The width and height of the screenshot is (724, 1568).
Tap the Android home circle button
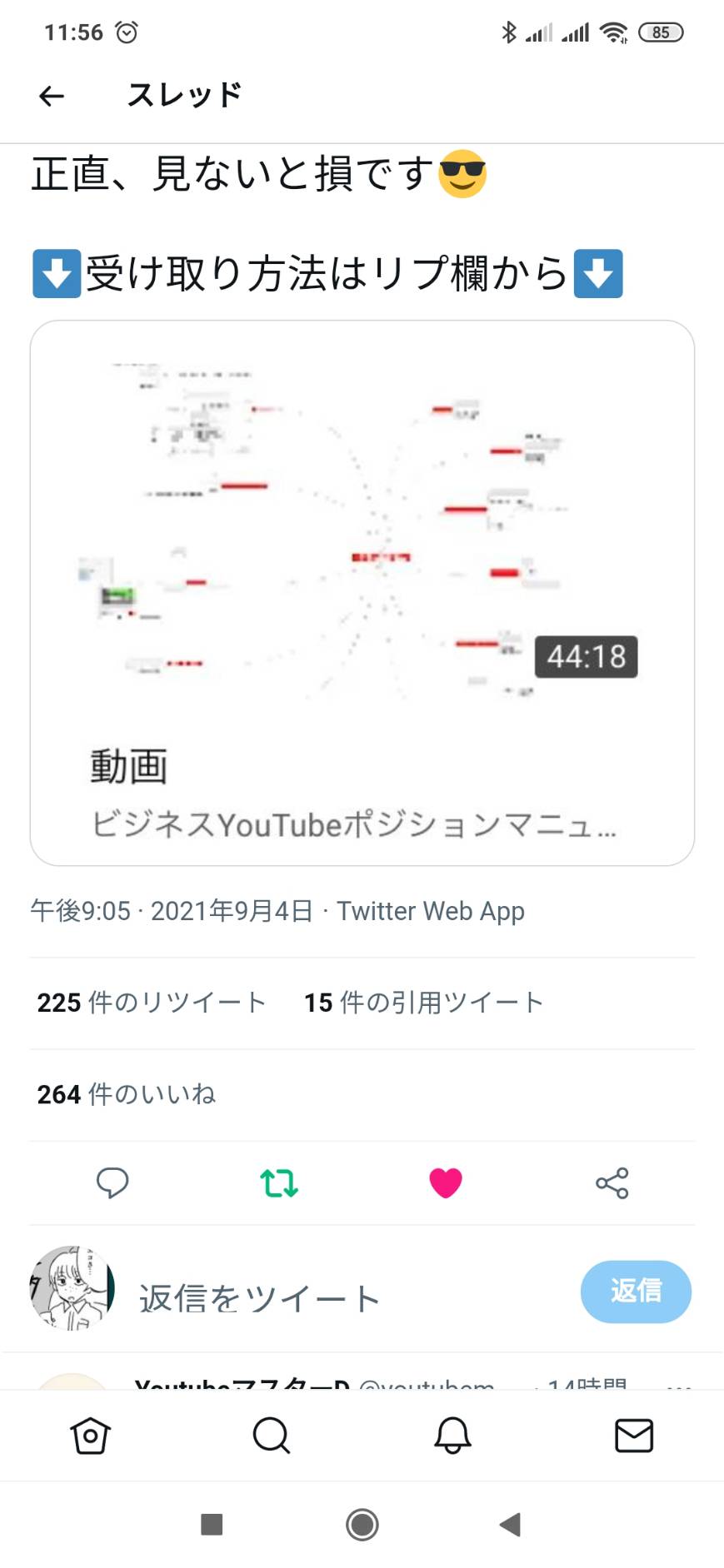(362, 1525)
